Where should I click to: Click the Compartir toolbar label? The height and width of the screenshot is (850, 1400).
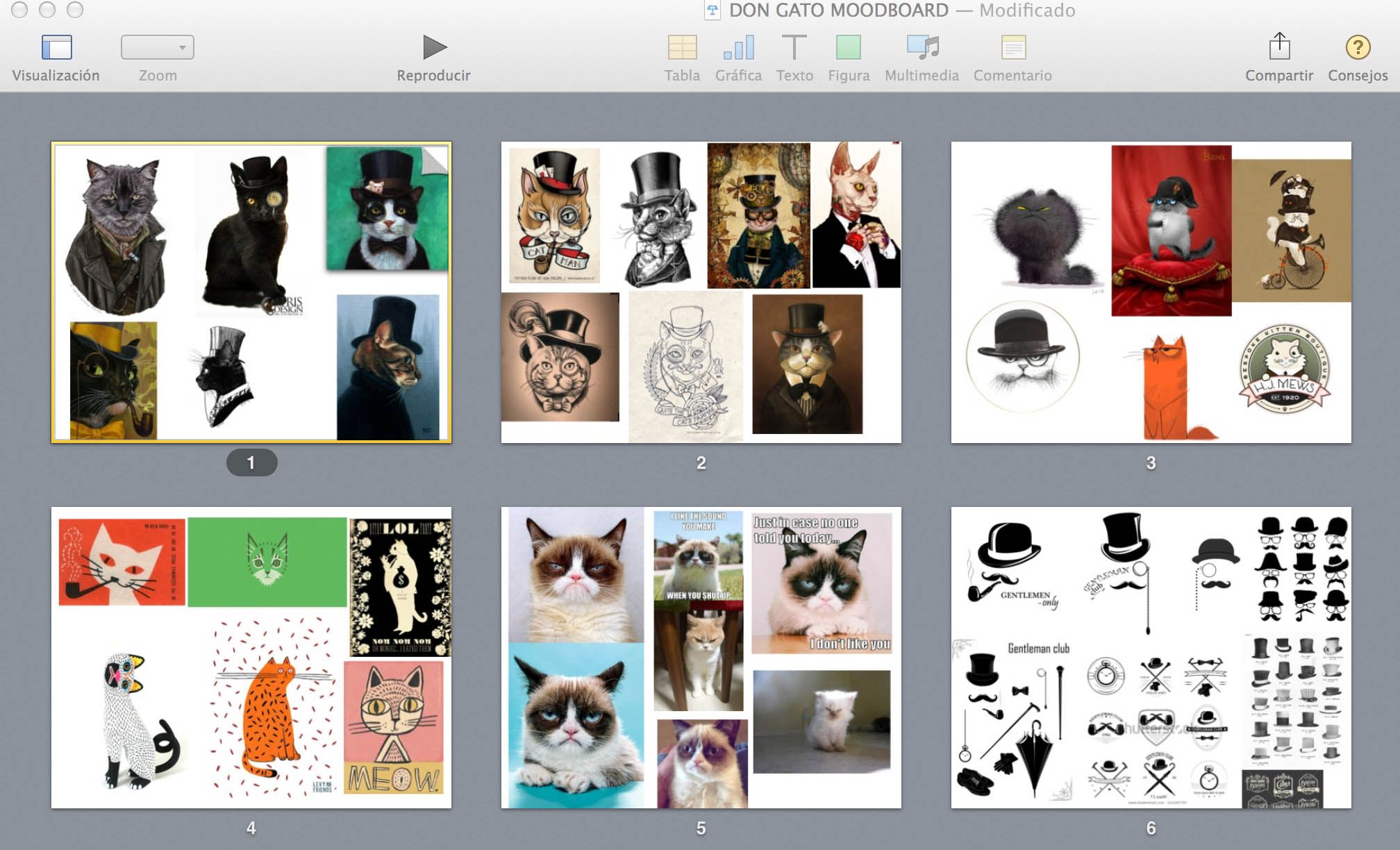[x=1279, y=75]
